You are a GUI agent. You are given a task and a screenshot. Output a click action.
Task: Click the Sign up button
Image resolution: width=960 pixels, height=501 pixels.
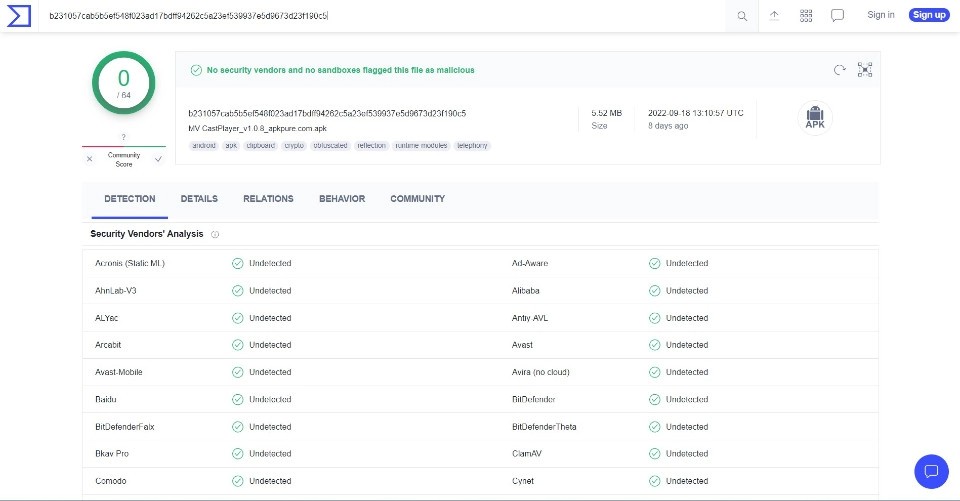click(929, 15)
